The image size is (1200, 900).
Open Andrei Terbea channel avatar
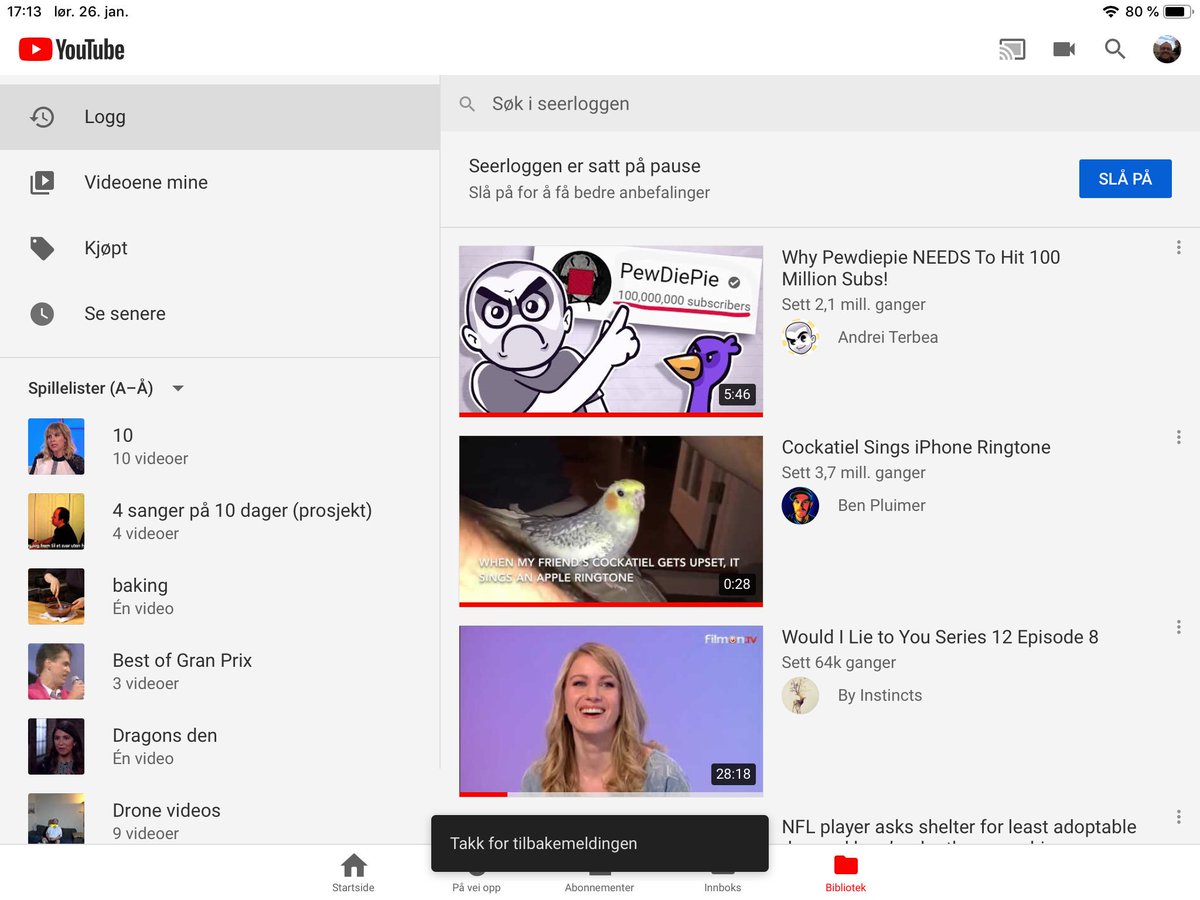(x=800, y=337)
